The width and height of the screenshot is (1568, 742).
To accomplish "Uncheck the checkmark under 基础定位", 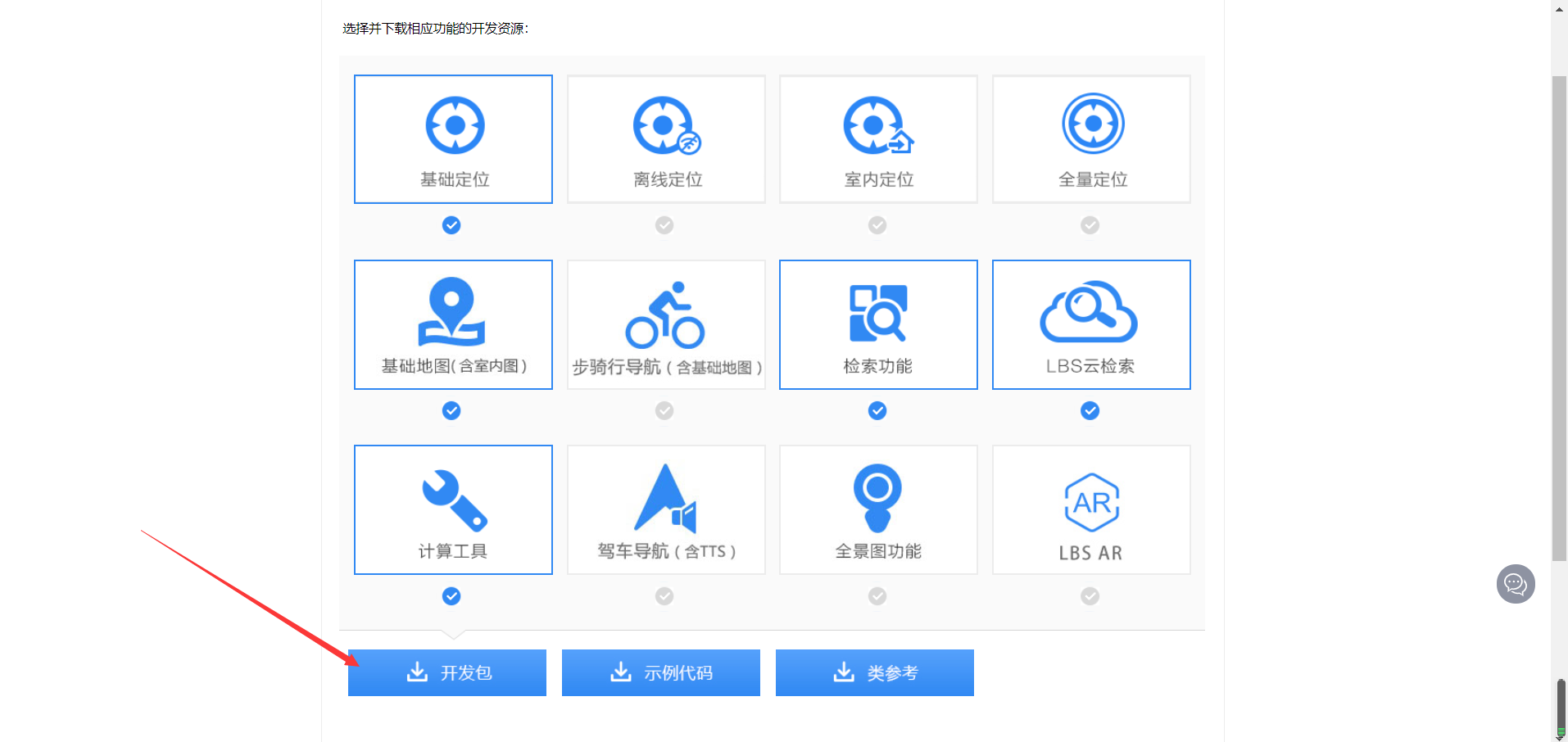I will (x=451, y=225).
